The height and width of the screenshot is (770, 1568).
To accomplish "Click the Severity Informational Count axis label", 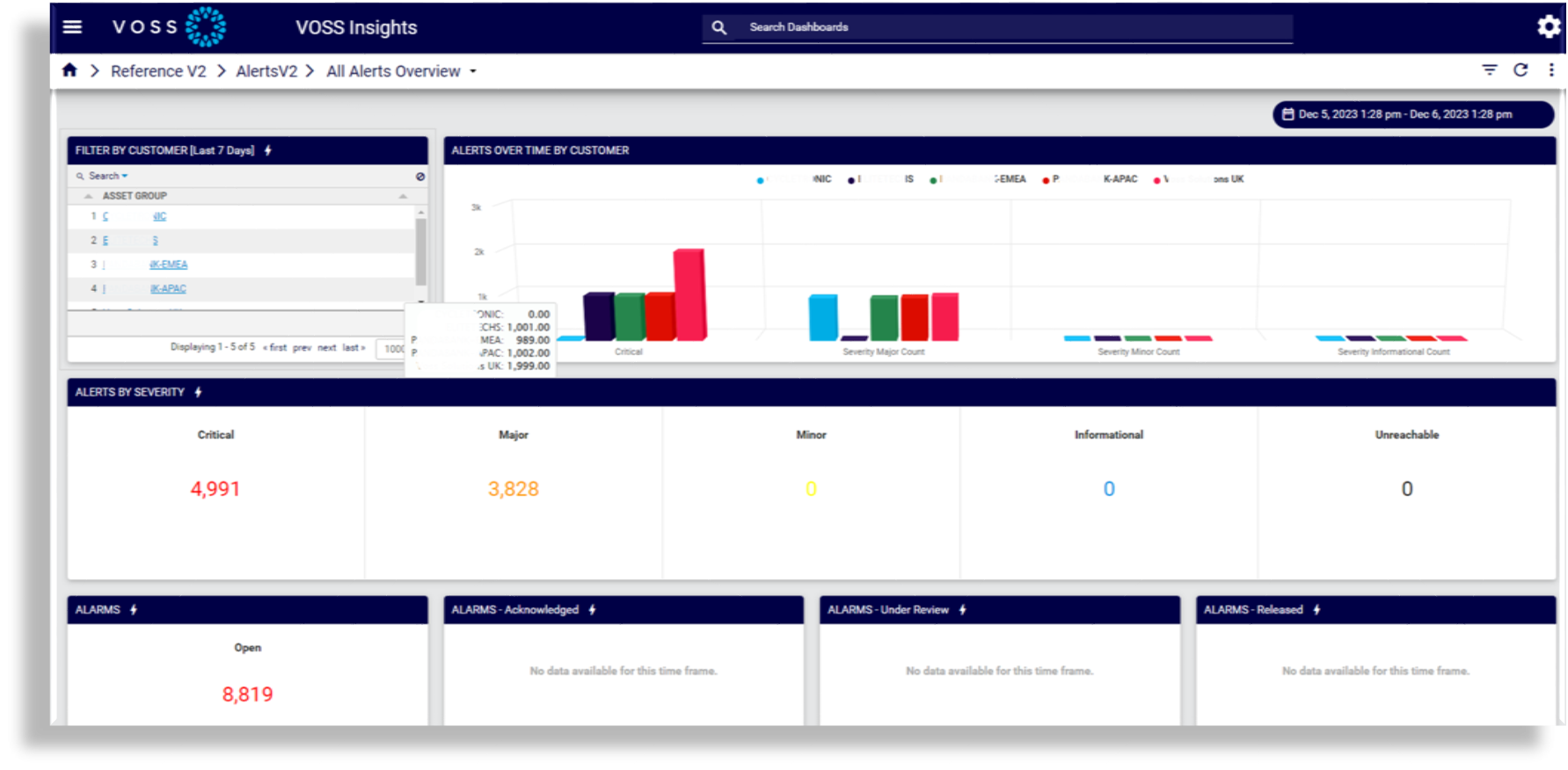I will [1394, 352].
